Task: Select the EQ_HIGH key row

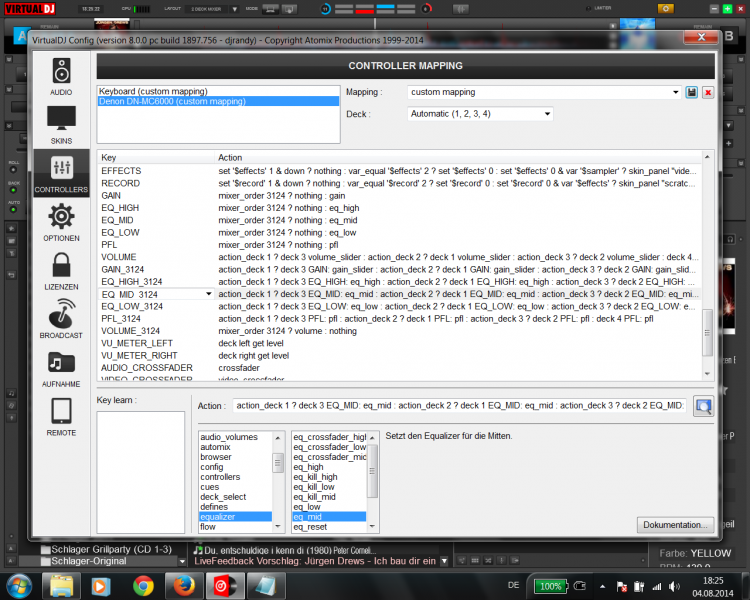Action: (x=400, y=208)
